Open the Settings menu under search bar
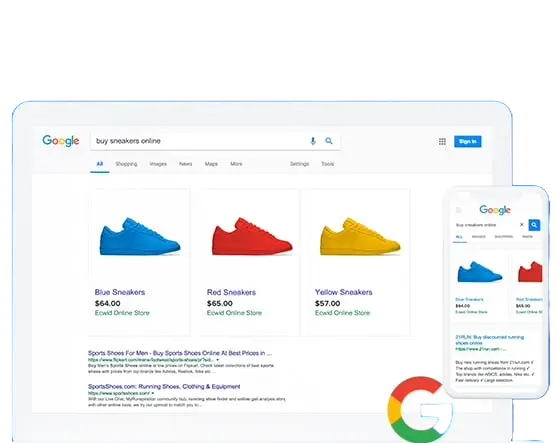This screenshot has height=443, width=557. [x=299, y=164]
